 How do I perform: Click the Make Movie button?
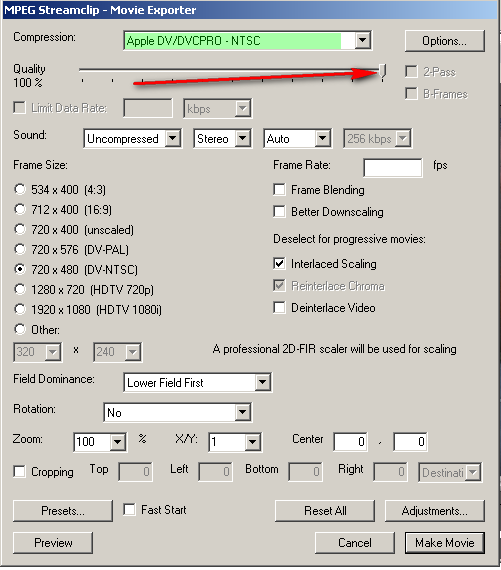pyautogui.click(x=445, y=543)
